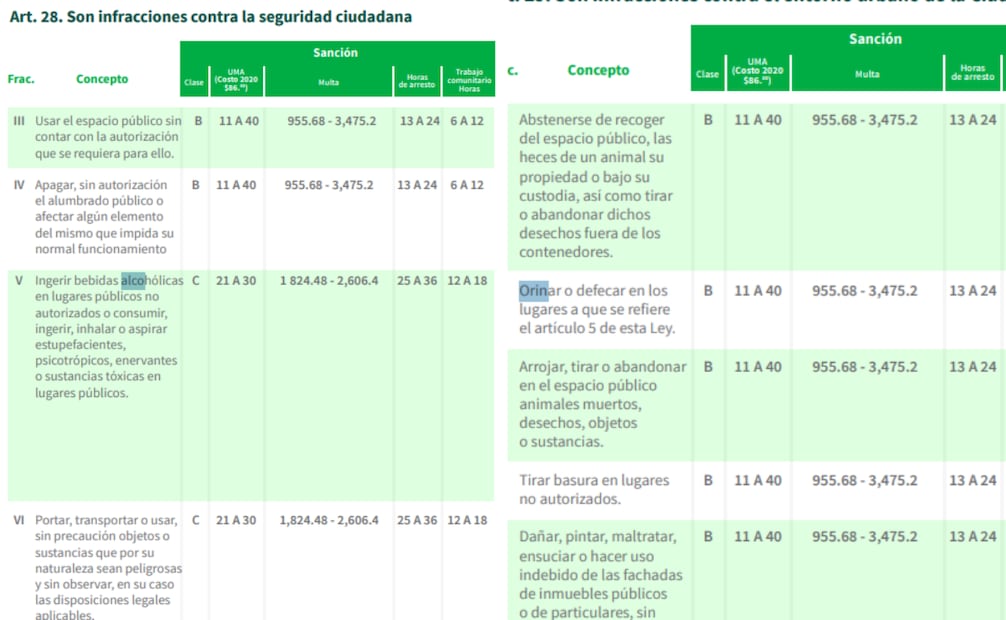This screenshot has height=620, width=1006.
Task: Click the class 'C' in the 'Ingerir bebidas' row
Action: (x=196, y=280)
